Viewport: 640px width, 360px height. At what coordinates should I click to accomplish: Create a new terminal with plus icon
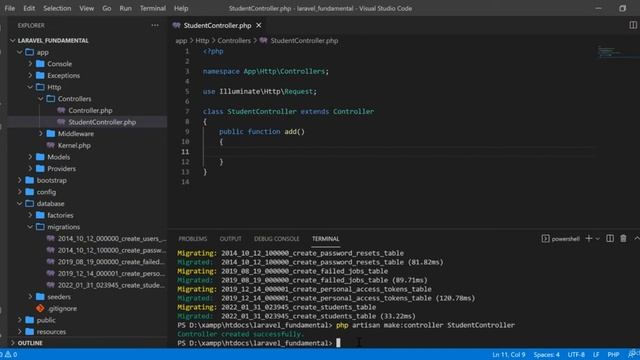point(589,239)
